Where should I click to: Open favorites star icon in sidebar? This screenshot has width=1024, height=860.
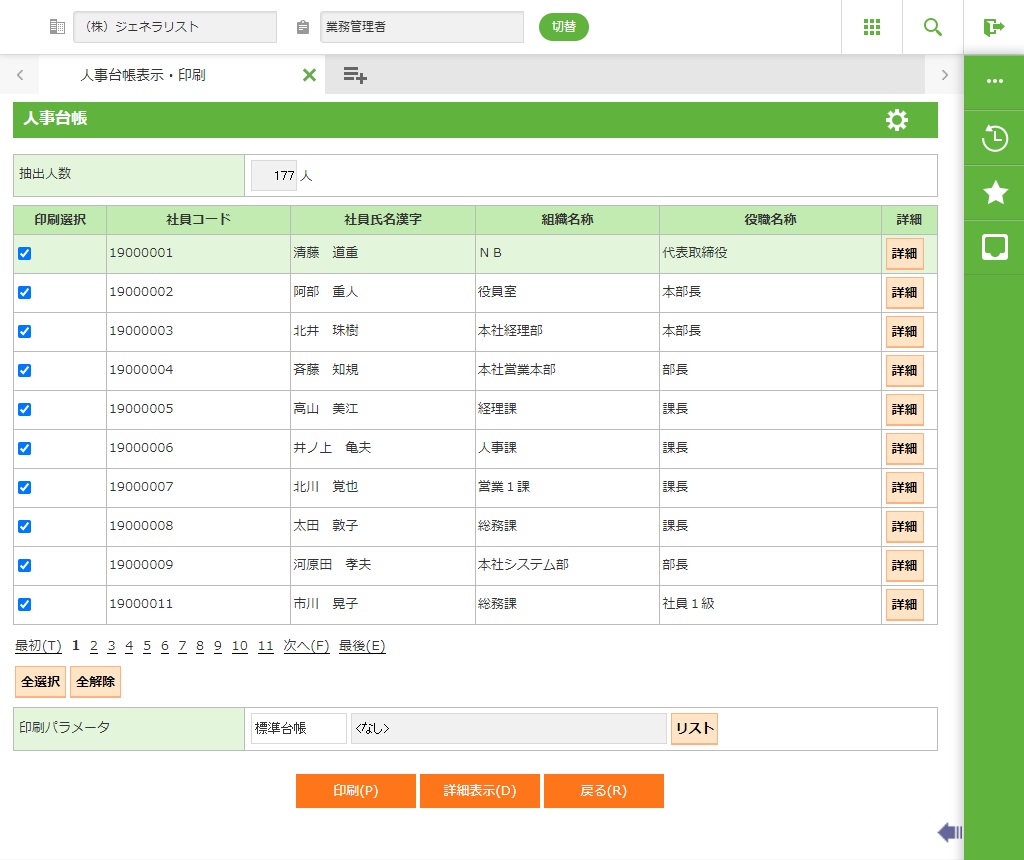[994, 193]
